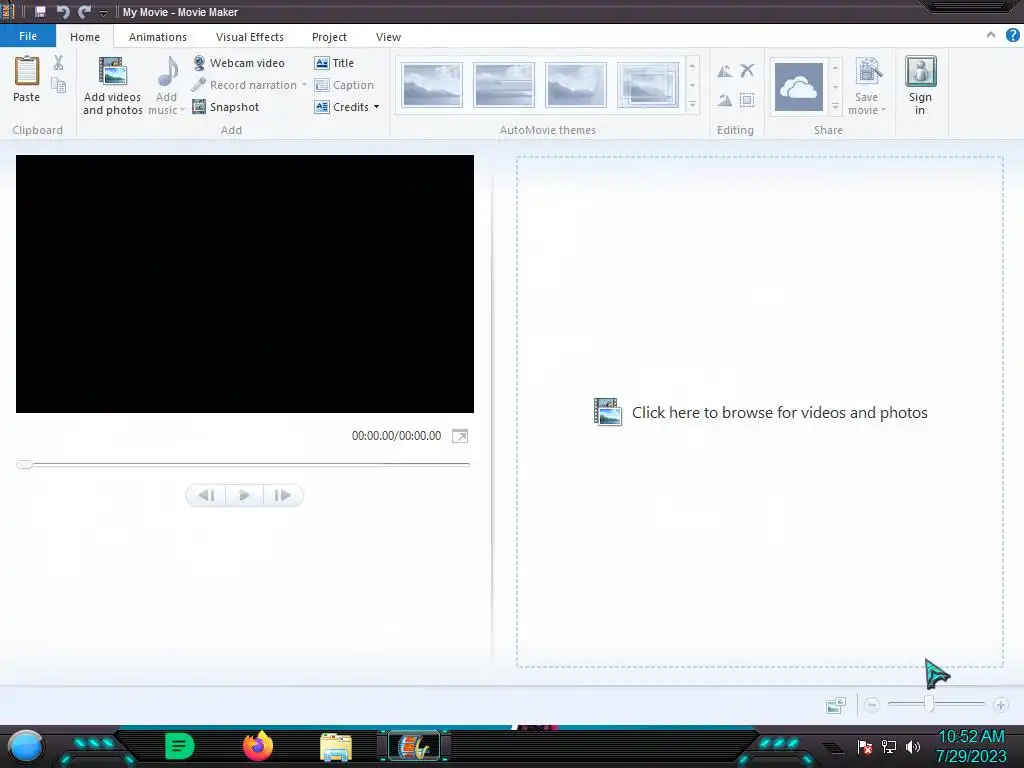
Task: Expand the Add music dropdown arrow
Action: pos(182,110)
